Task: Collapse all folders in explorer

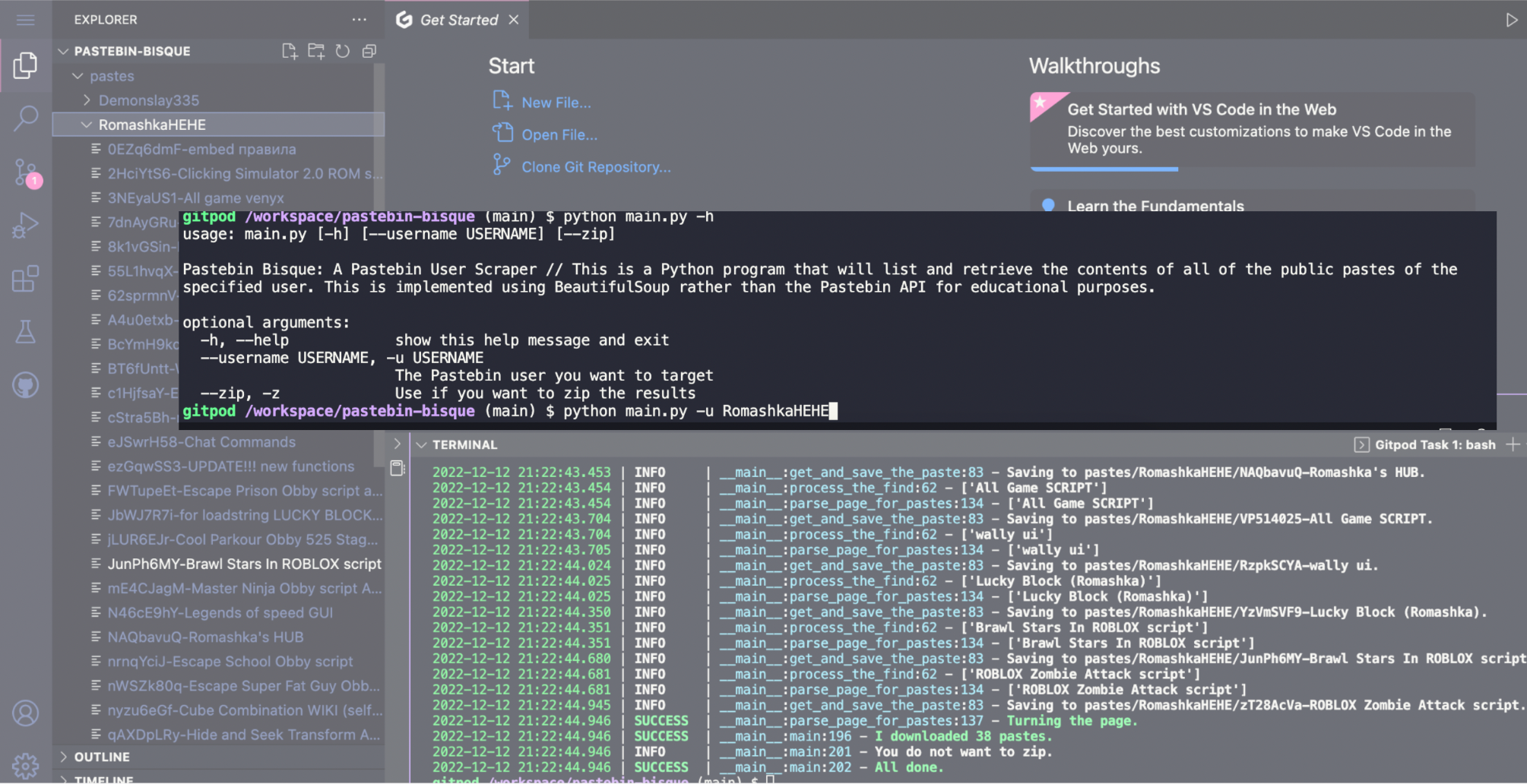Action: pos(369,51)
